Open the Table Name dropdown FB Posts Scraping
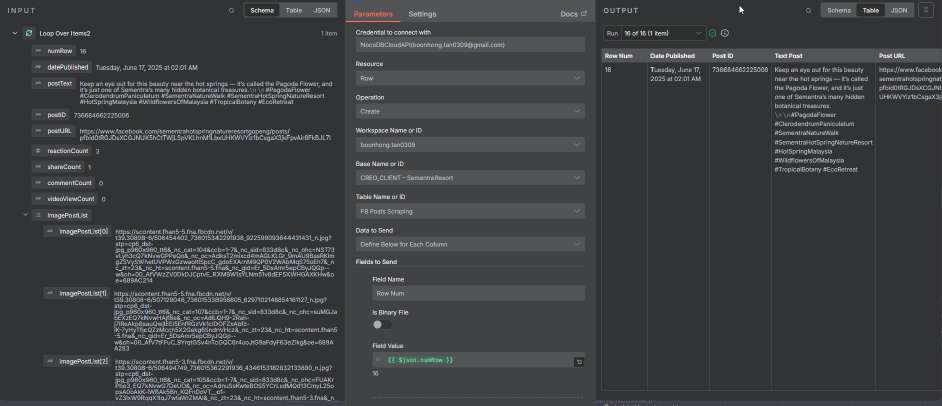Viewport: 942px width, 406px height. (x=470, y=211)
